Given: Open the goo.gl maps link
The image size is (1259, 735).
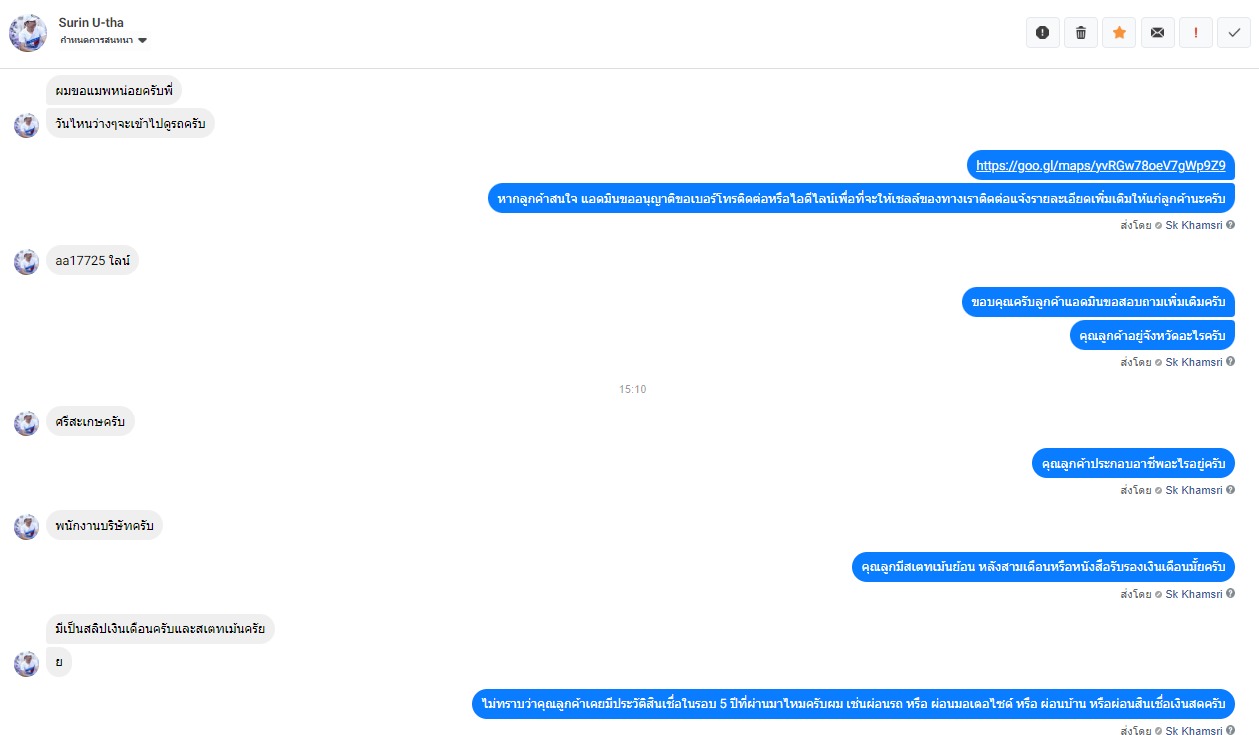Looking at the screenshot, I should (1101, 165).
